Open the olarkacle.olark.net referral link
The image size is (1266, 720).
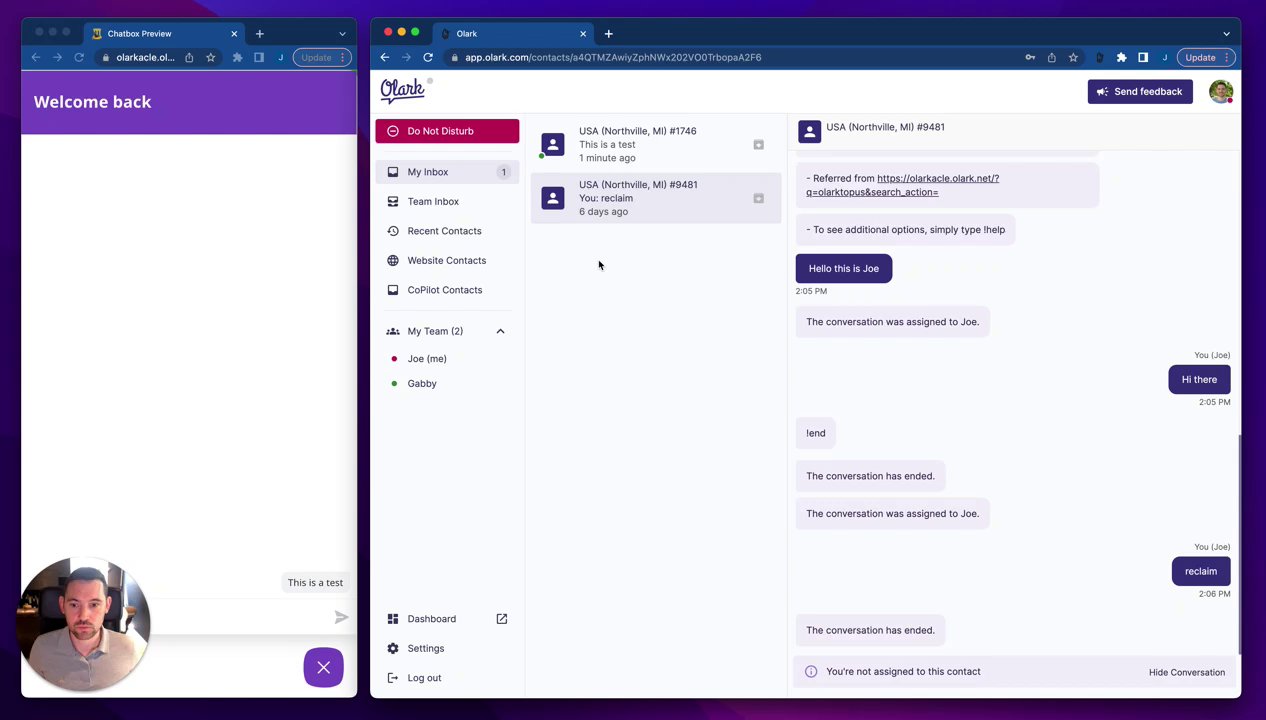pos(902,185)
